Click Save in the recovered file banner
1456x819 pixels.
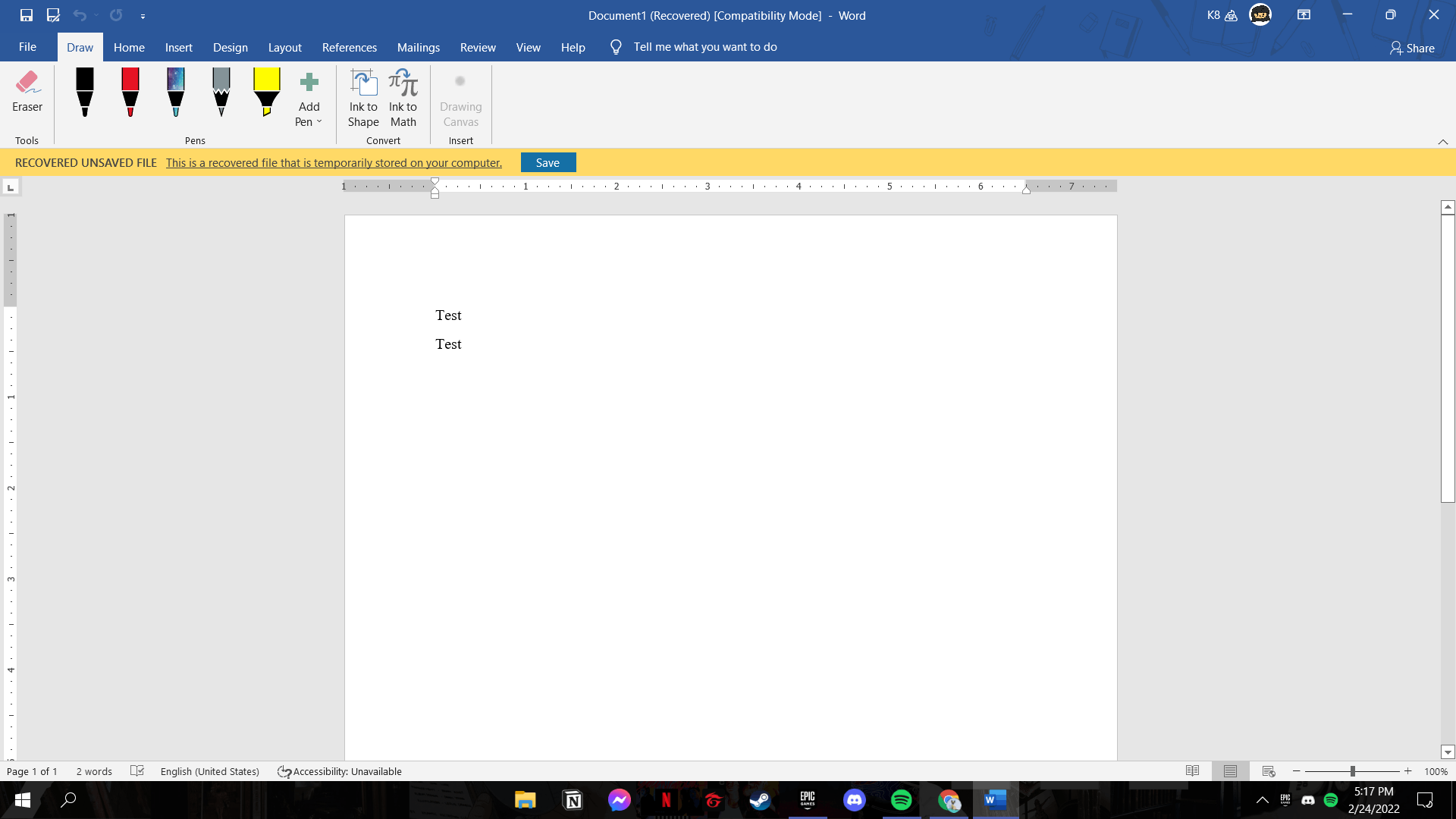pyautogui.click(x=548, y=162)
